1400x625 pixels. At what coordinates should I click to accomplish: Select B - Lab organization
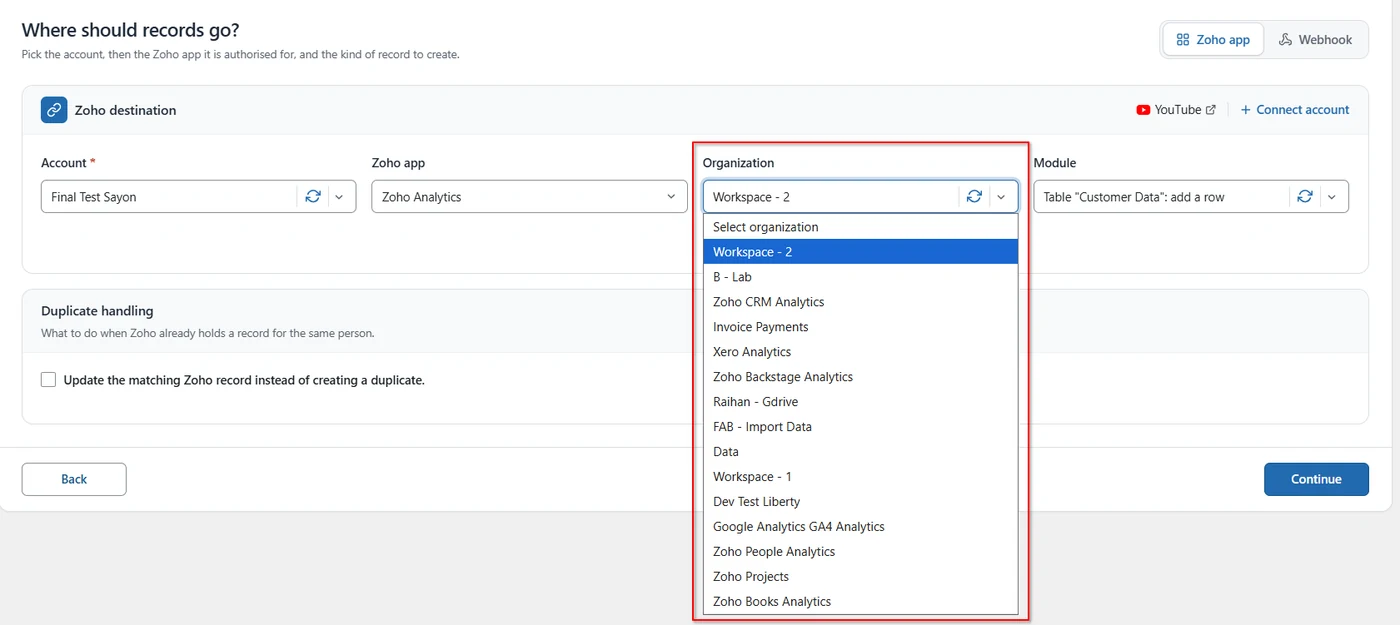[x=860, y=277]
